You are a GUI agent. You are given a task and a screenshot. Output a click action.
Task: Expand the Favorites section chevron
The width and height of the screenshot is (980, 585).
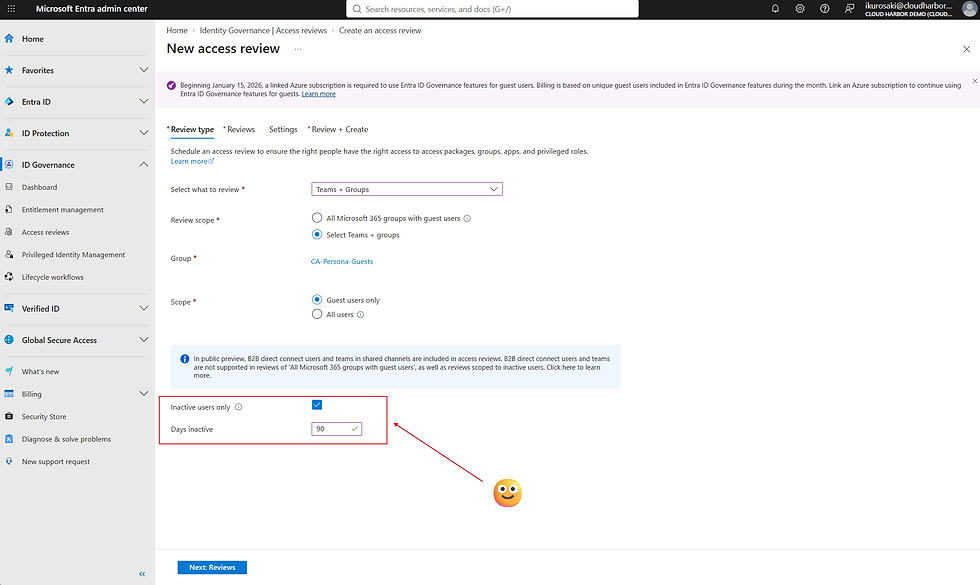click(144, 70)
